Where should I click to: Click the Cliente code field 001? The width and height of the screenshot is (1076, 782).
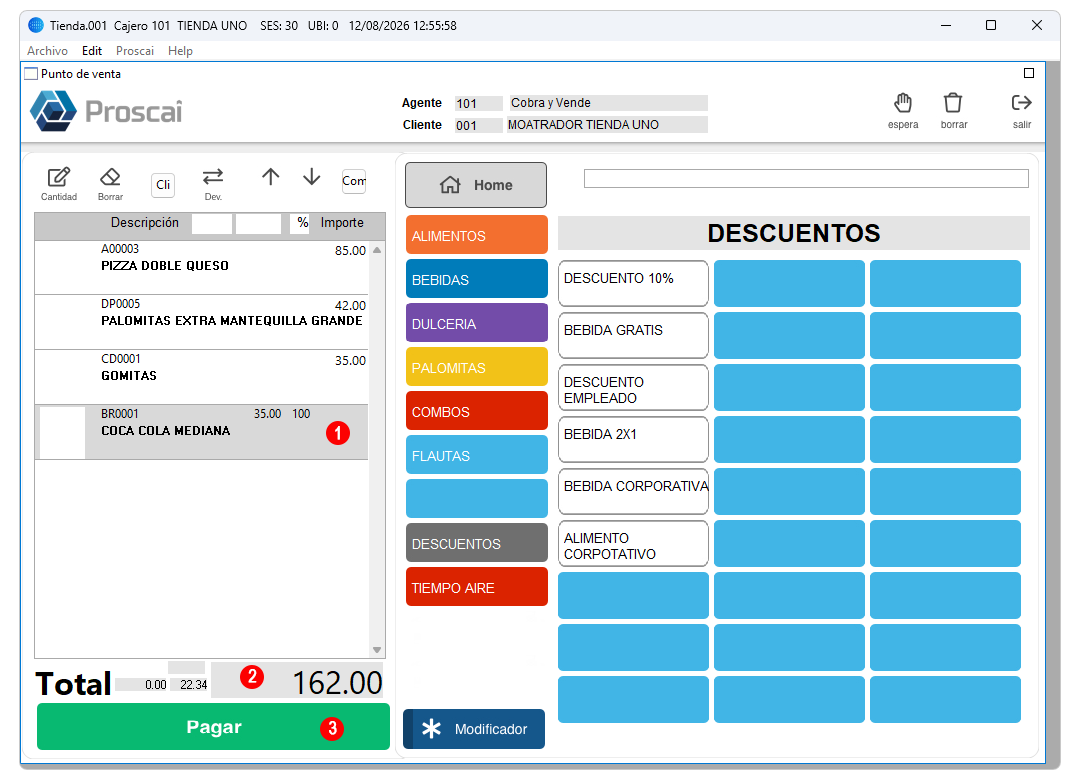click(478, 125)
